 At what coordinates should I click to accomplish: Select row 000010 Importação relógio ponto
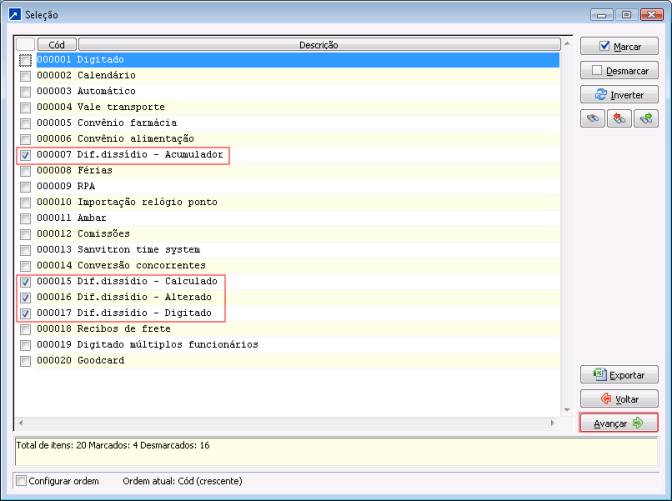[x=298, y=202]
